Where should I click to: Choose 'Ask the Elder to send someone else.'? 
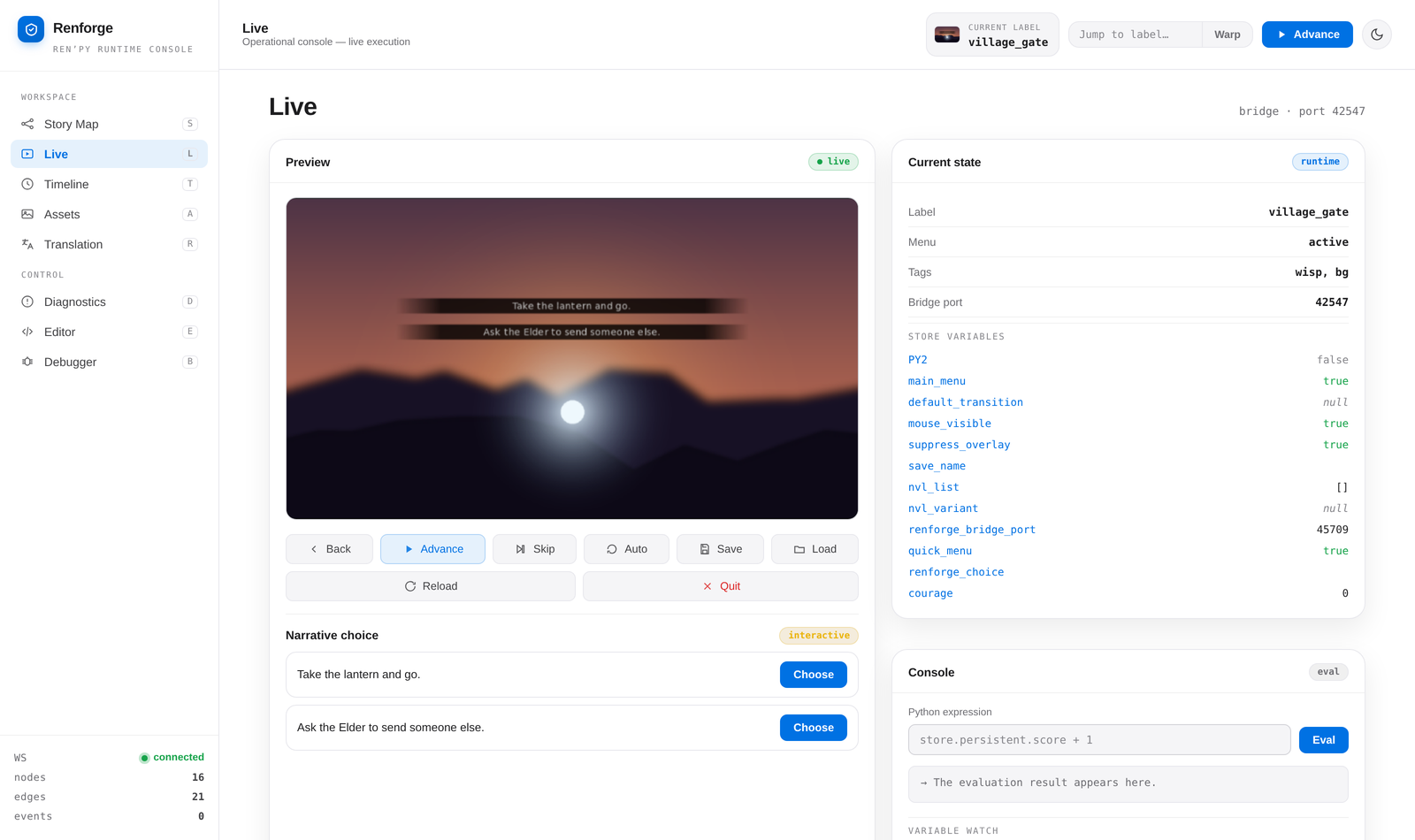814,728
